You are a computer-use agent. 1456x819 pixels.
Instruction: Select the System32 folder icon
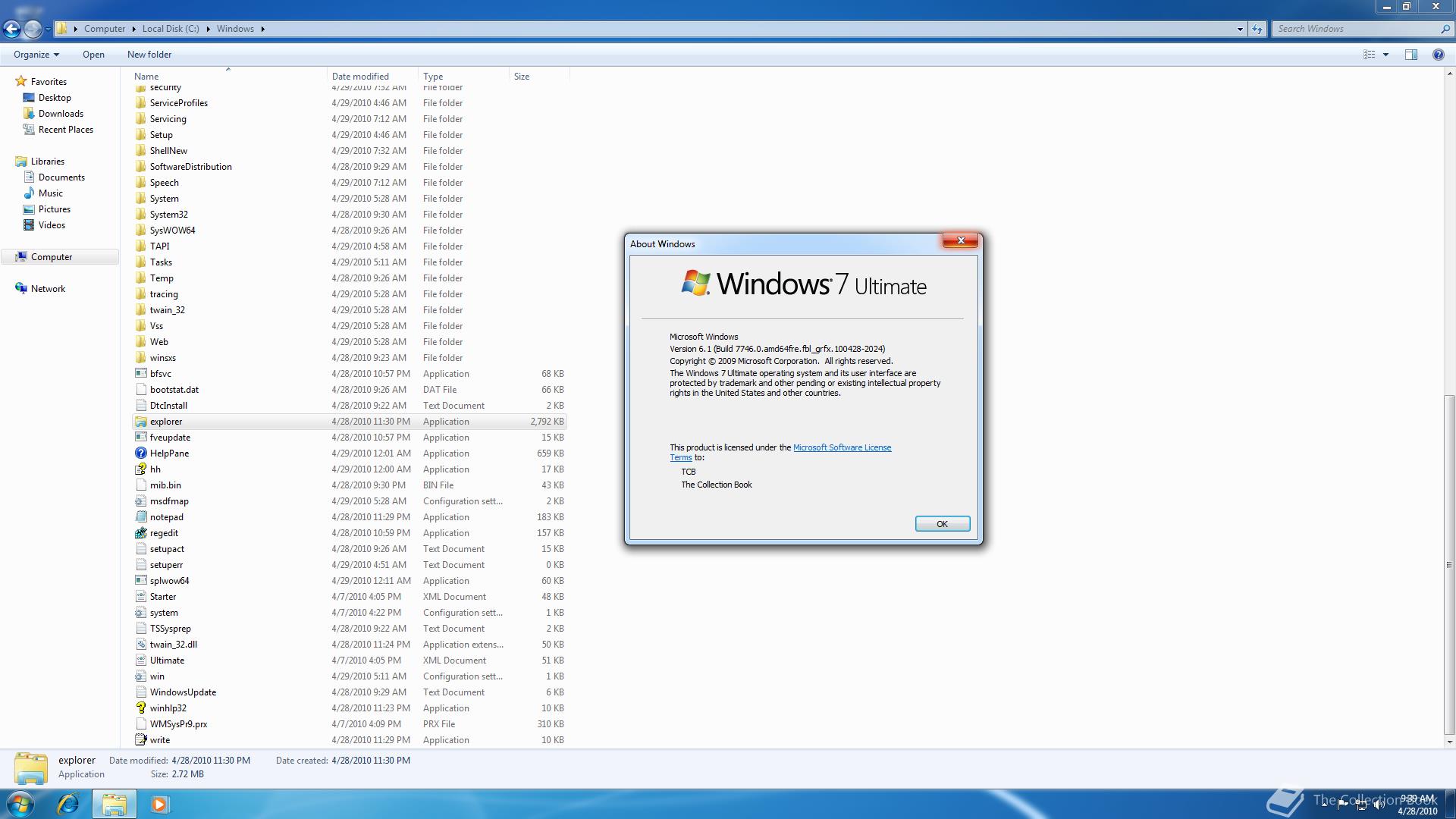click(x=141, y=215)
